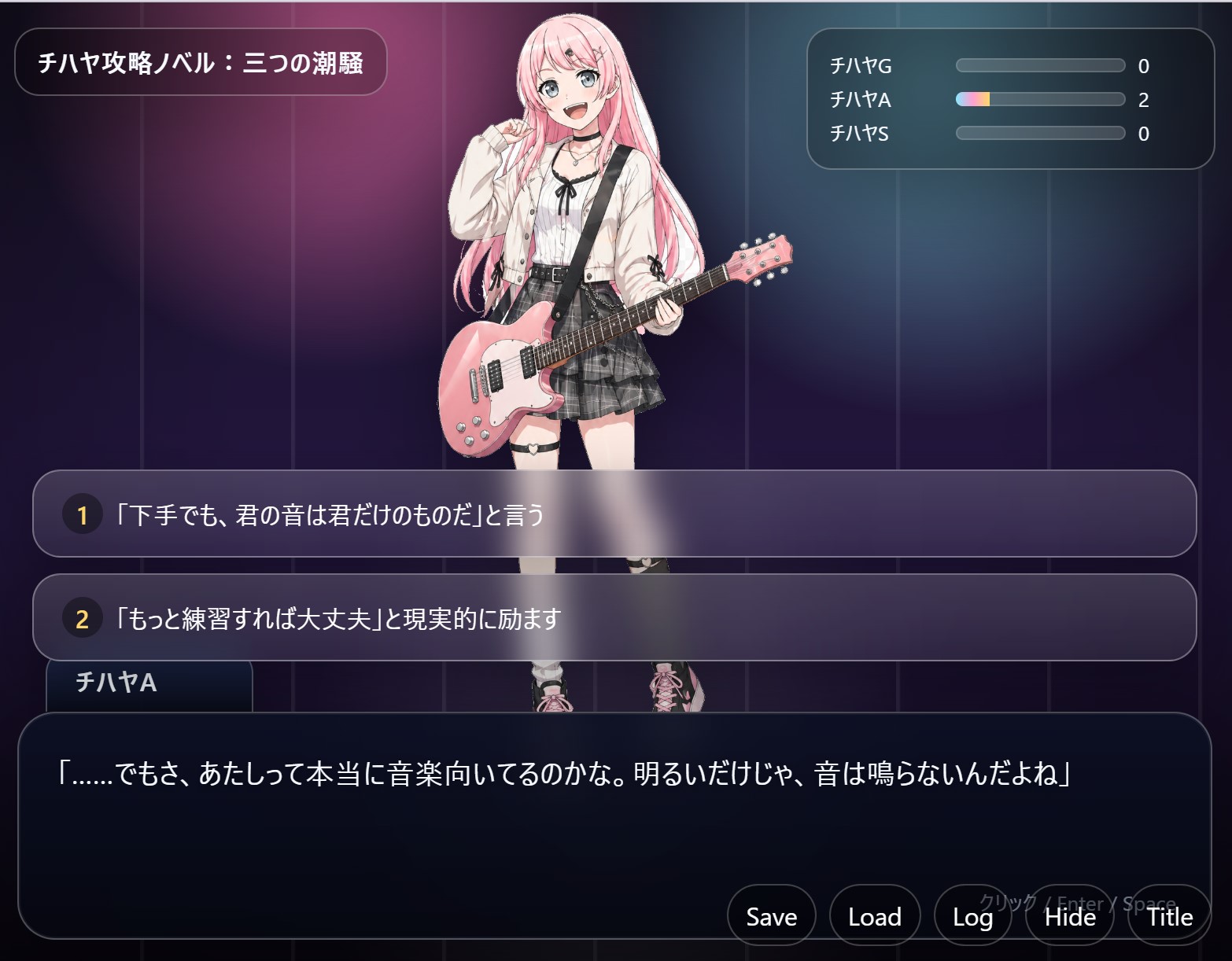Choose option 1 about your own sound
The image size is (1232, 961).
(x=614, y=514)
